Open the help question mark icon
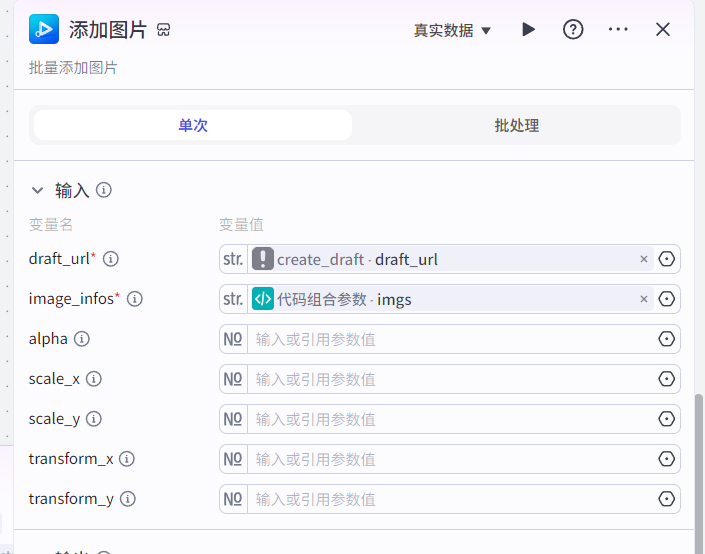The width and height of the screenshot is (705, 554). point(573,30)
